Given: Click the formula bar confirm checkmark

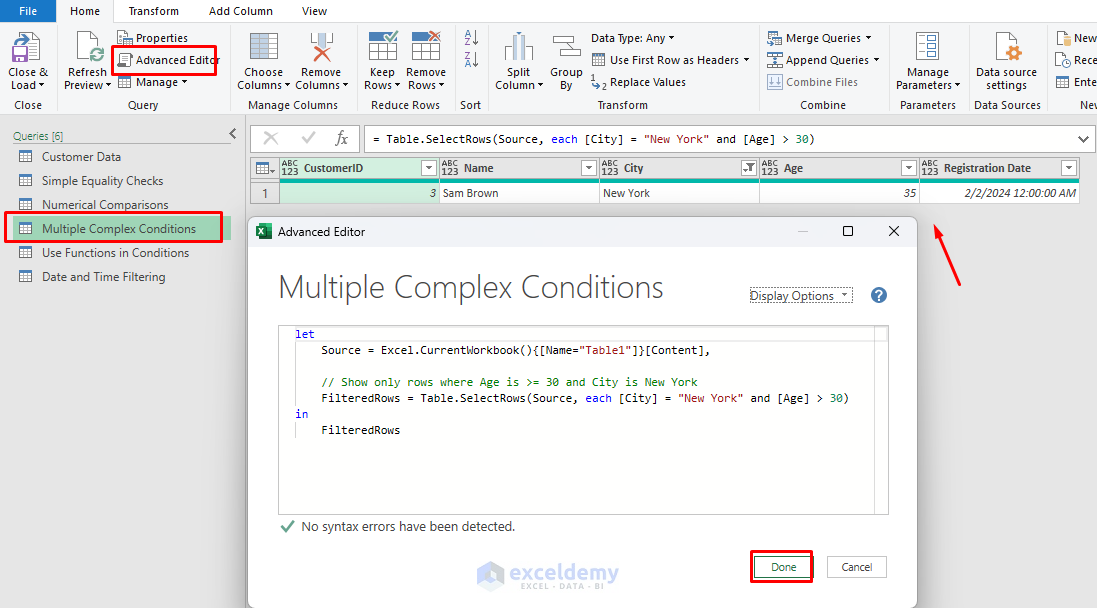Looking at the screenshot, I should (308, 139).
